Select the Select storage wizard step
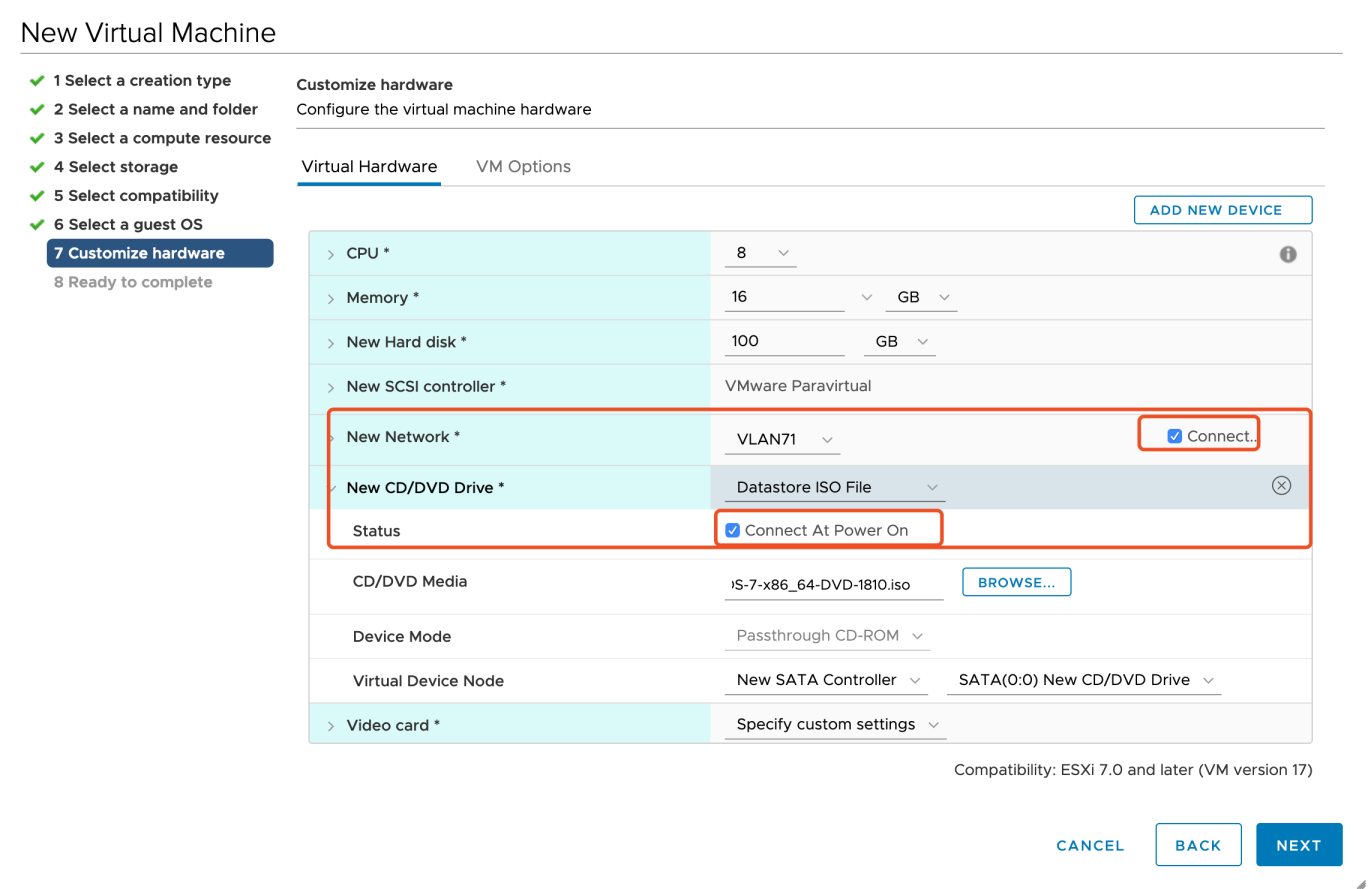Viewport: 1368px width, 889px height. (x=129, y=167)
